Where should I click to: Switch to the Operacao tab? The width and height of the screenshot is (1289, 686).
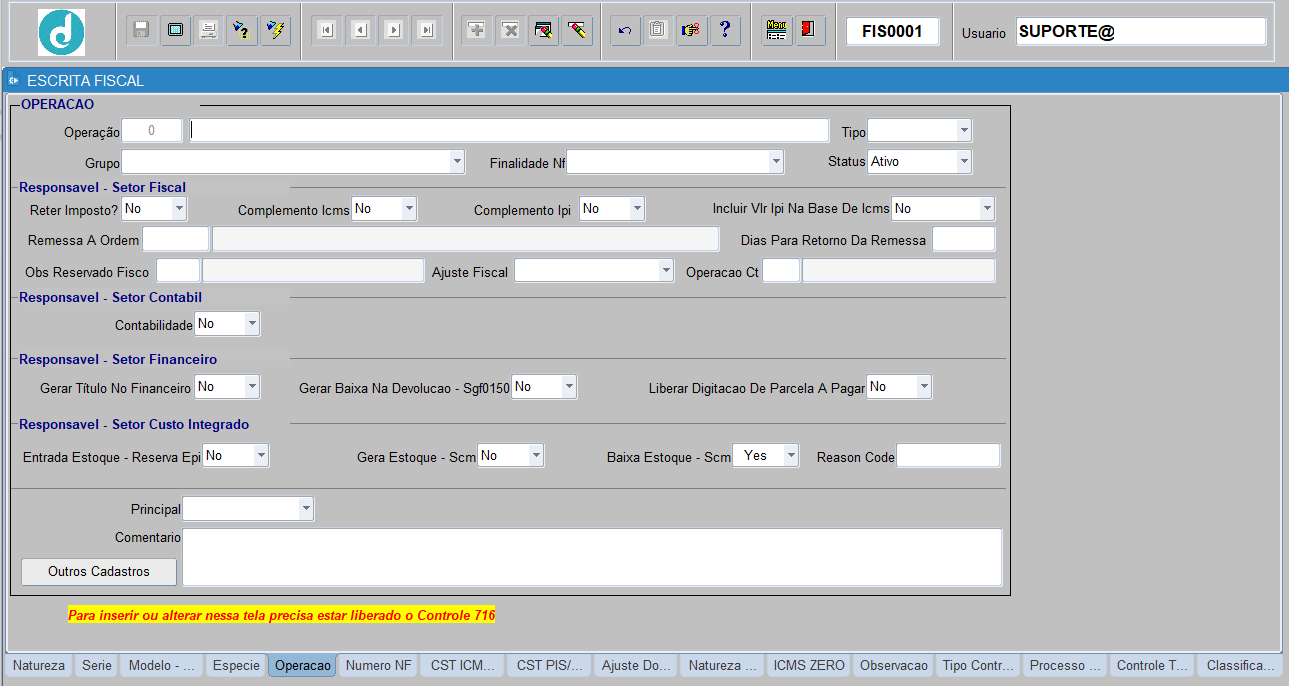tap(302, 665)
